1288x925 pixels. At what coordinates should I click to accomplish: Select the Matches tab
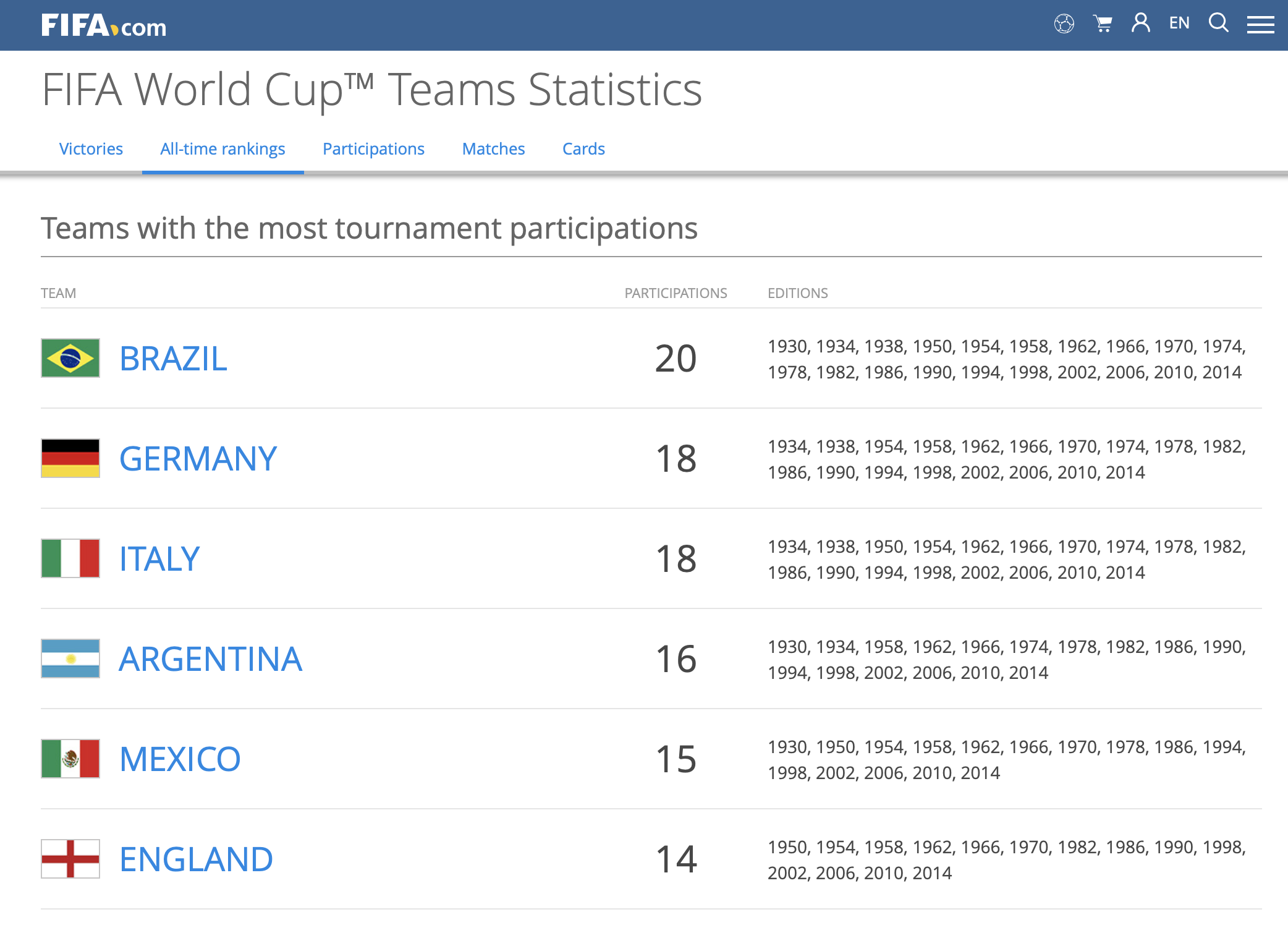pos(493,149)
